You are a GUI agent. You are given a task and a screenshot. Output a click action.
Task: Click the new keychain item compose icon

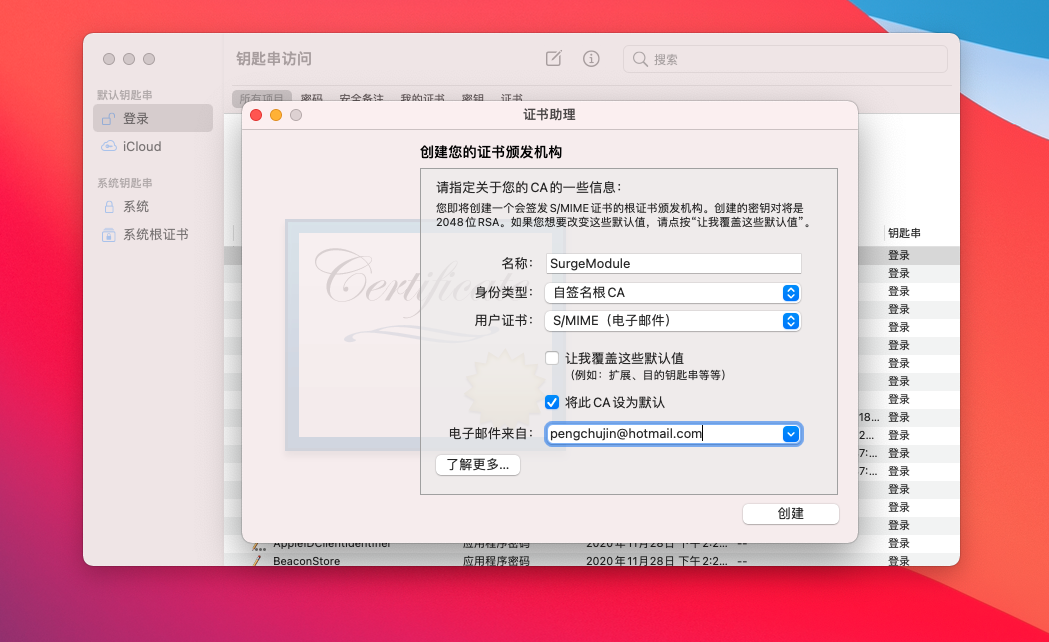pos(553,59)
